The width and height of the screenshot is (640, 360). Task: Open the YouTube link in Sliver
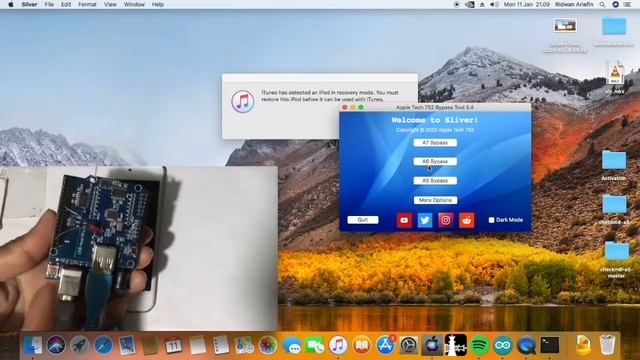click(x=404, y=220)
